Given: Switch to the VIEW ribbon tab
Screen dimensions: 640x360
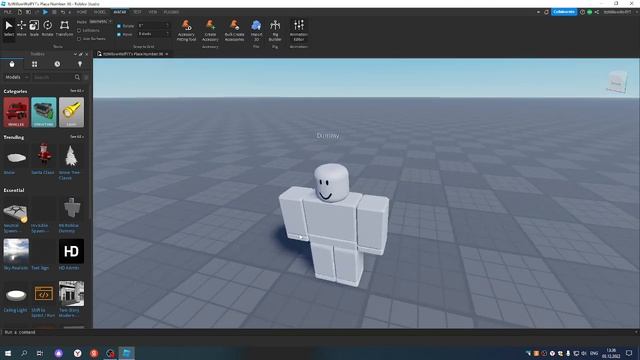Looking at the screenshot, I should coord(153,12).
